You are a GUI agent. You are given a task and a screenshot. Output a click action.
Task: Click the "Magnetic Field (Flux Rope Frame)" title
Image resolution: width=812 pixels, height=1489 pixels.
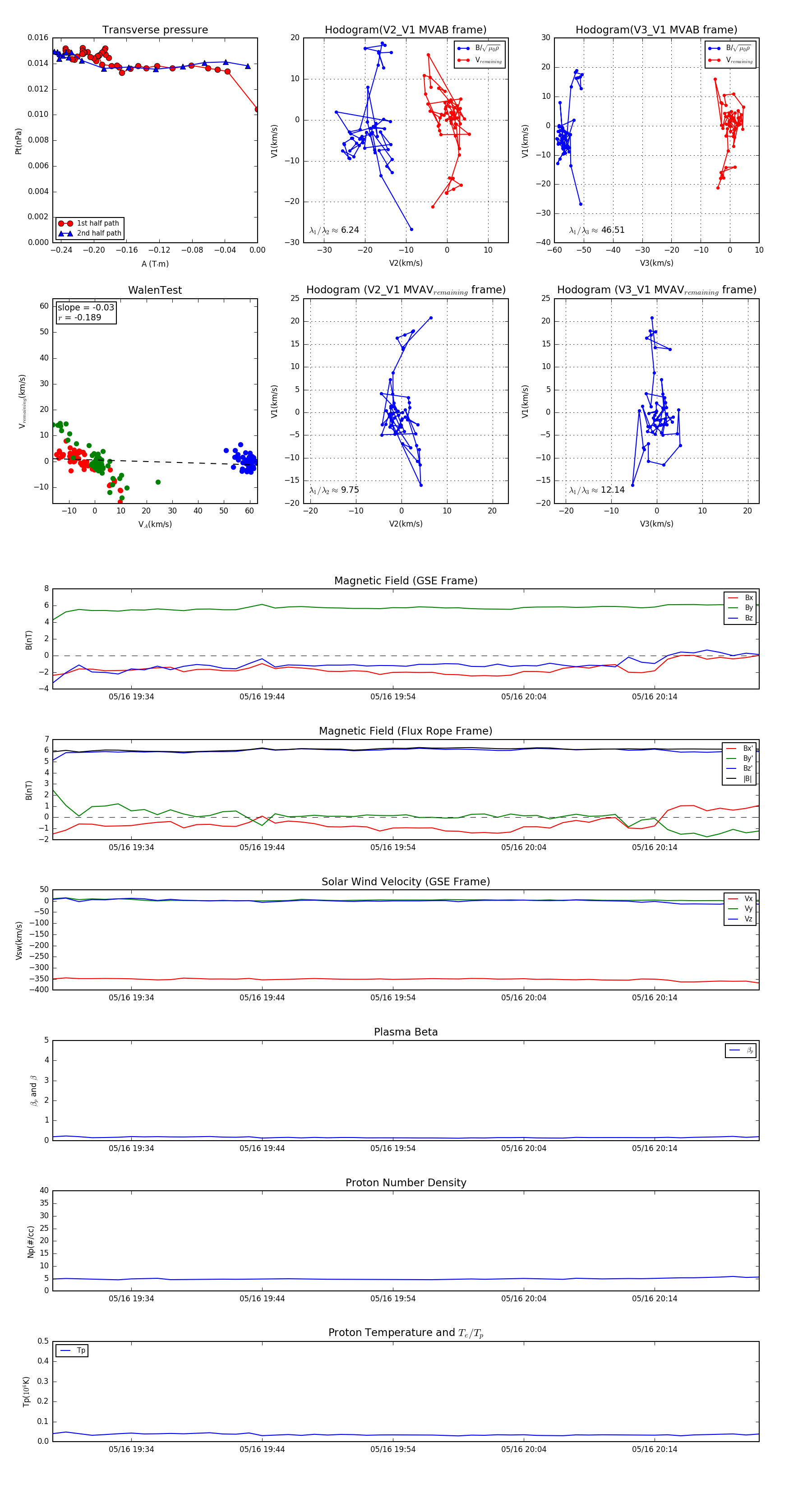click(x=406, y=731)
